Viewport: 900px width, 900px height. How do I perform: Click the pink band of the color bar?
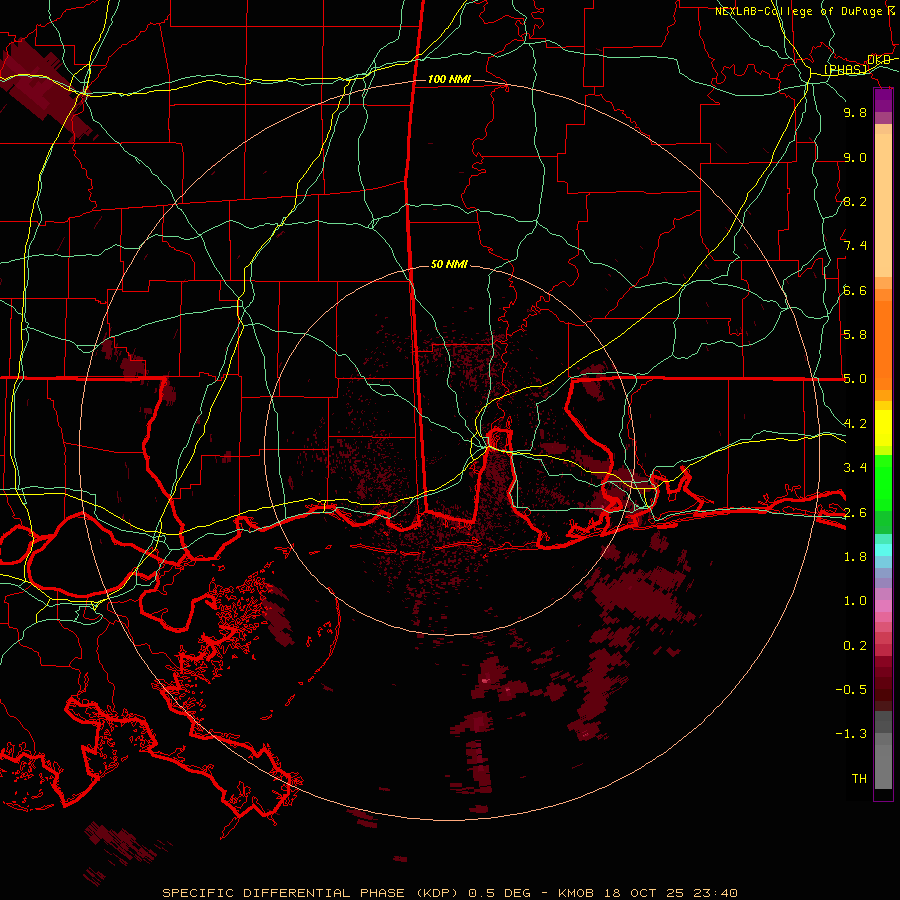tap(883, 606)
